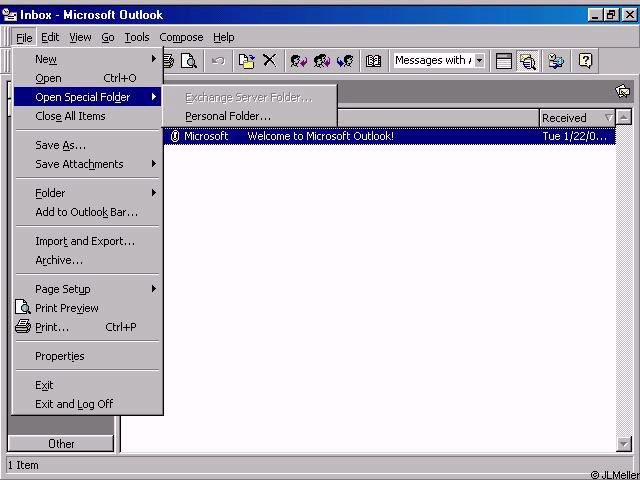Click the Reply toolbar icon
This screenshot has width=640, height=480.
coord(298,61)
